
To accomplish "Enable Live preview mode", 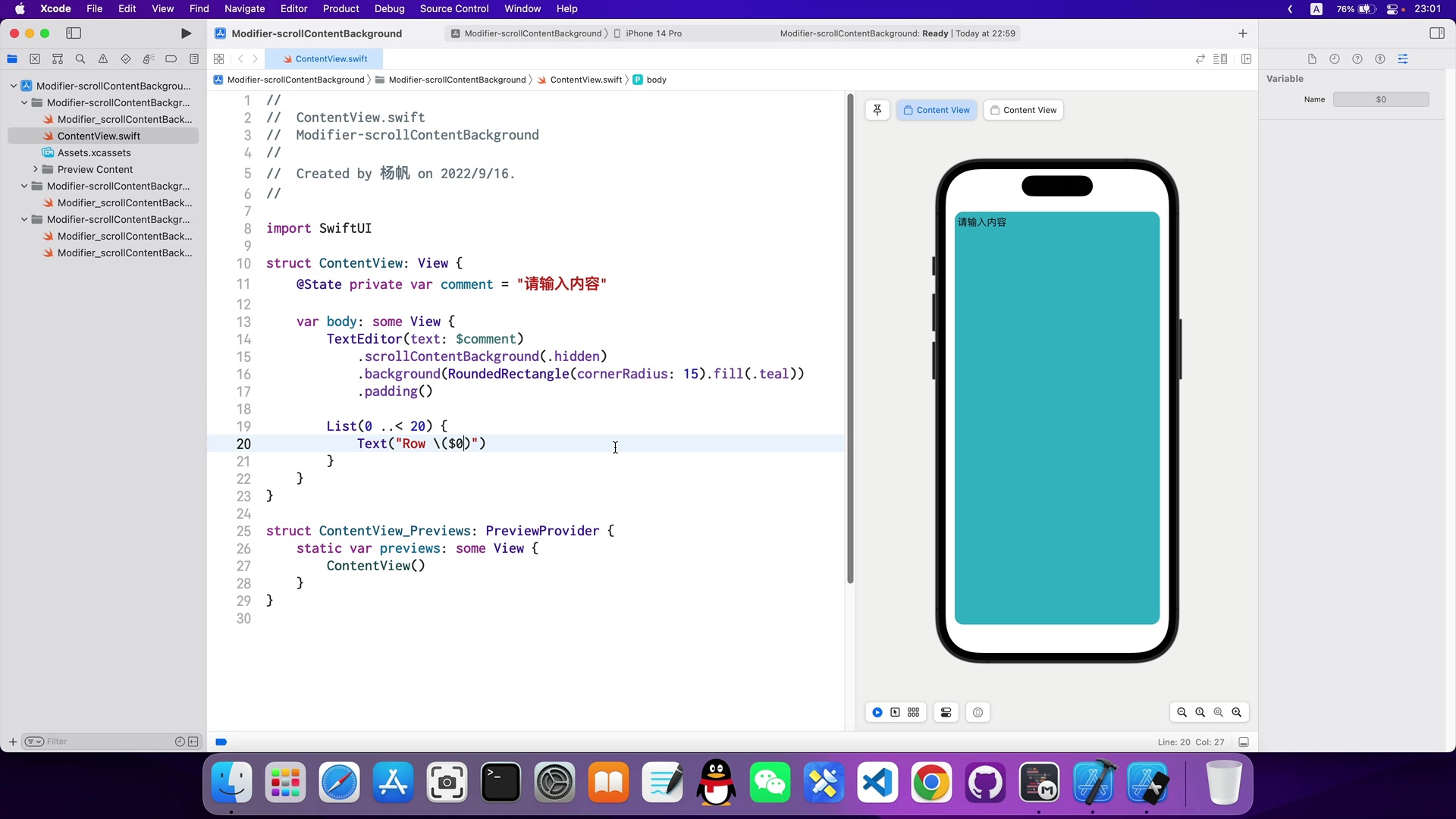I will (x=877, y=713).
